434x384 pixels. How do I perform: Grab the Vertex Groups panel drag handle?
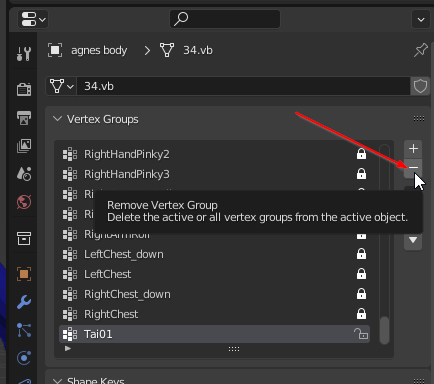[419, 119]
